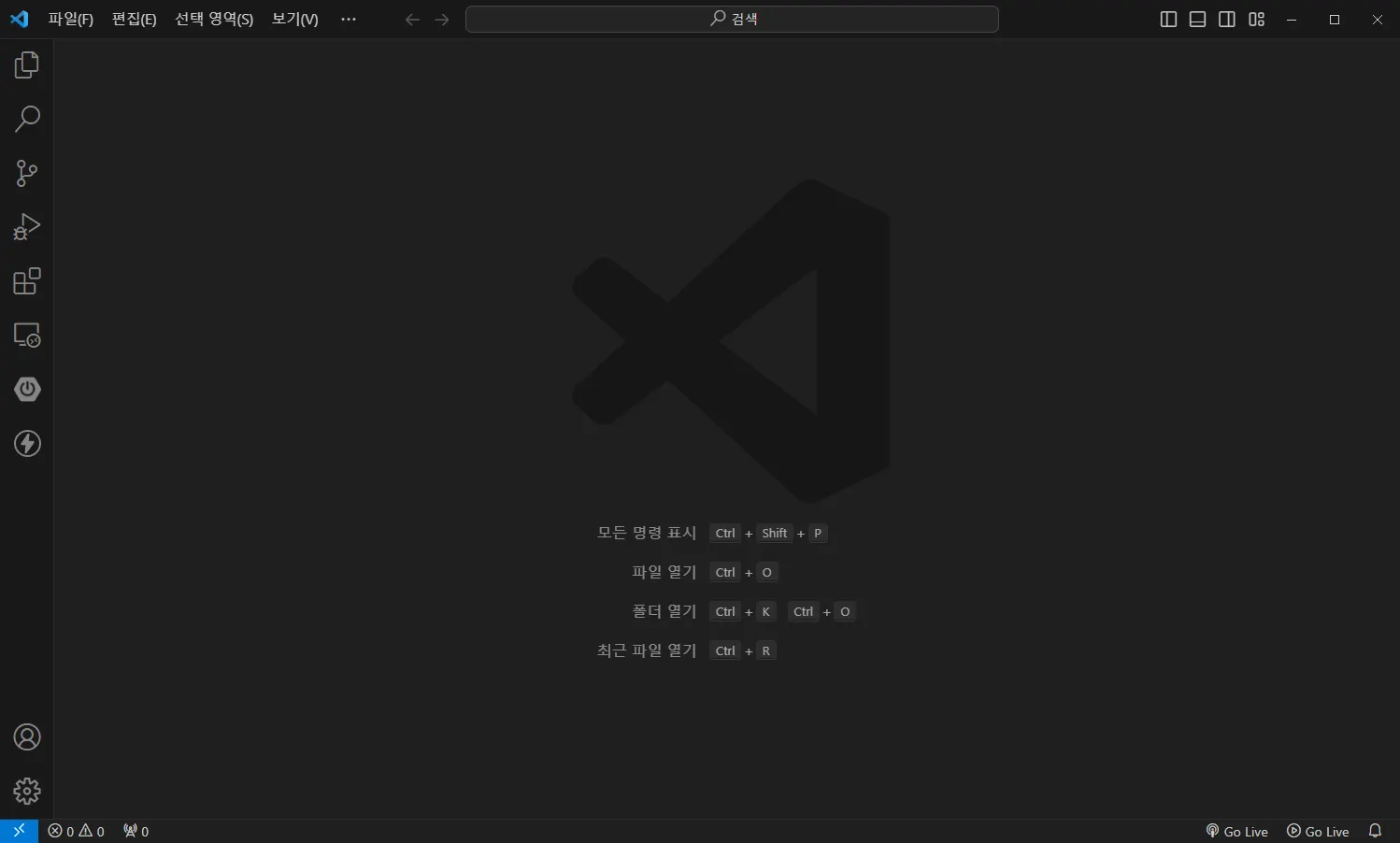
Task: Toggle the secondary side bar layout button
Action: [x=1227, y=20]
